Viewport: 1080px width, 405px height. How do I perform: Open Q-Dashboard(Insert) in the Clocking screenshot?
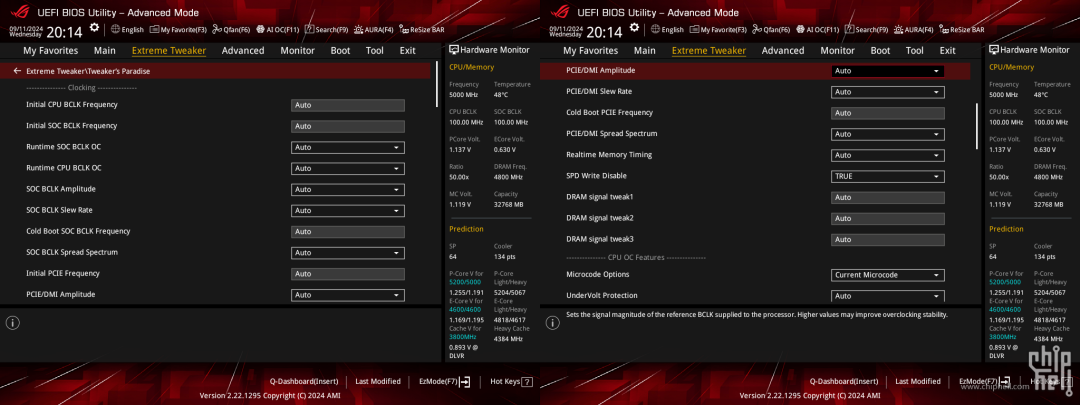(304, 381)
